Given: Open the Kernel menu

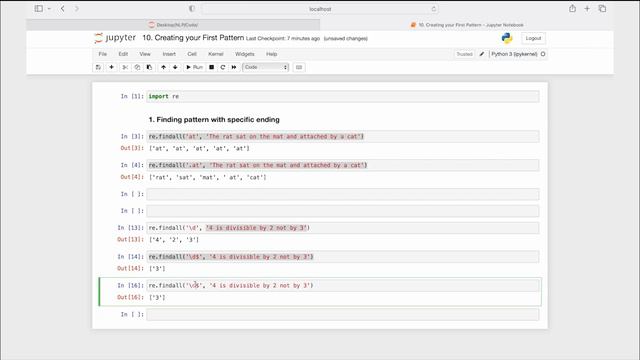Looking at the screenshot, I should [x=216, y=54].
